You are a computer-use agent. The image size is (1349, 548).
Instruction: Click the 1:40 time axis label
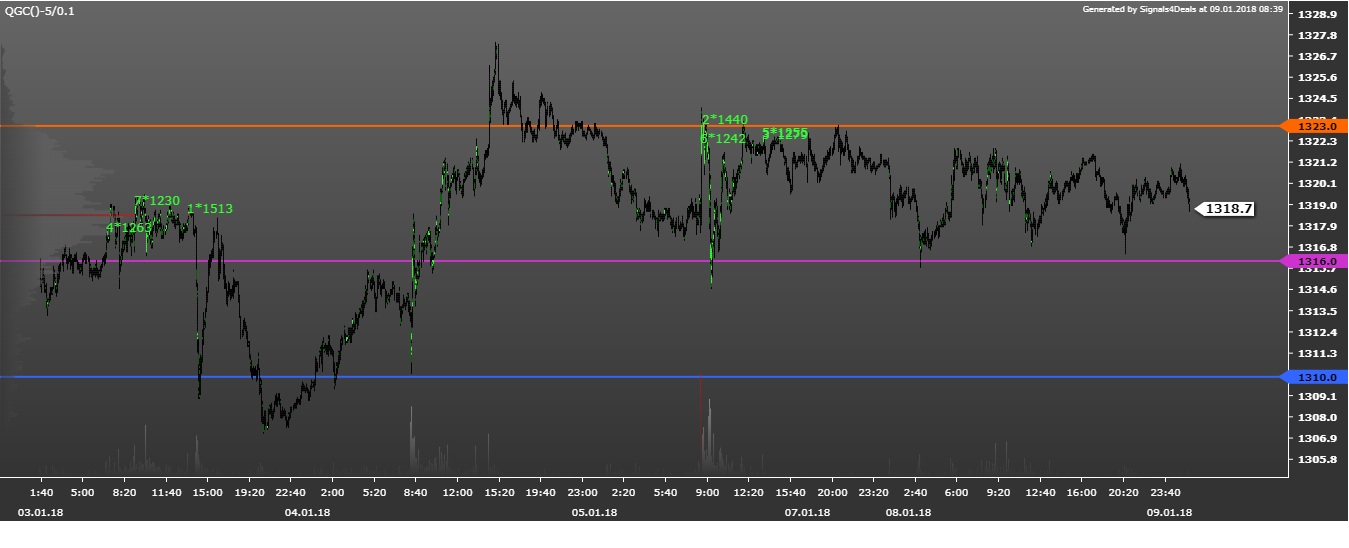coord(41,493)
